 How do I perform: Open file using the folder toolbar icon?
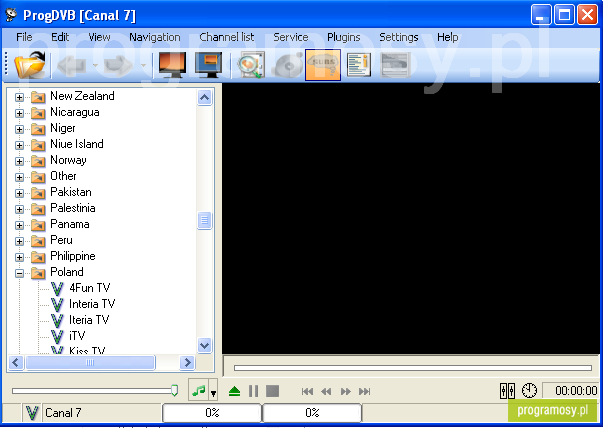point(30,65)
